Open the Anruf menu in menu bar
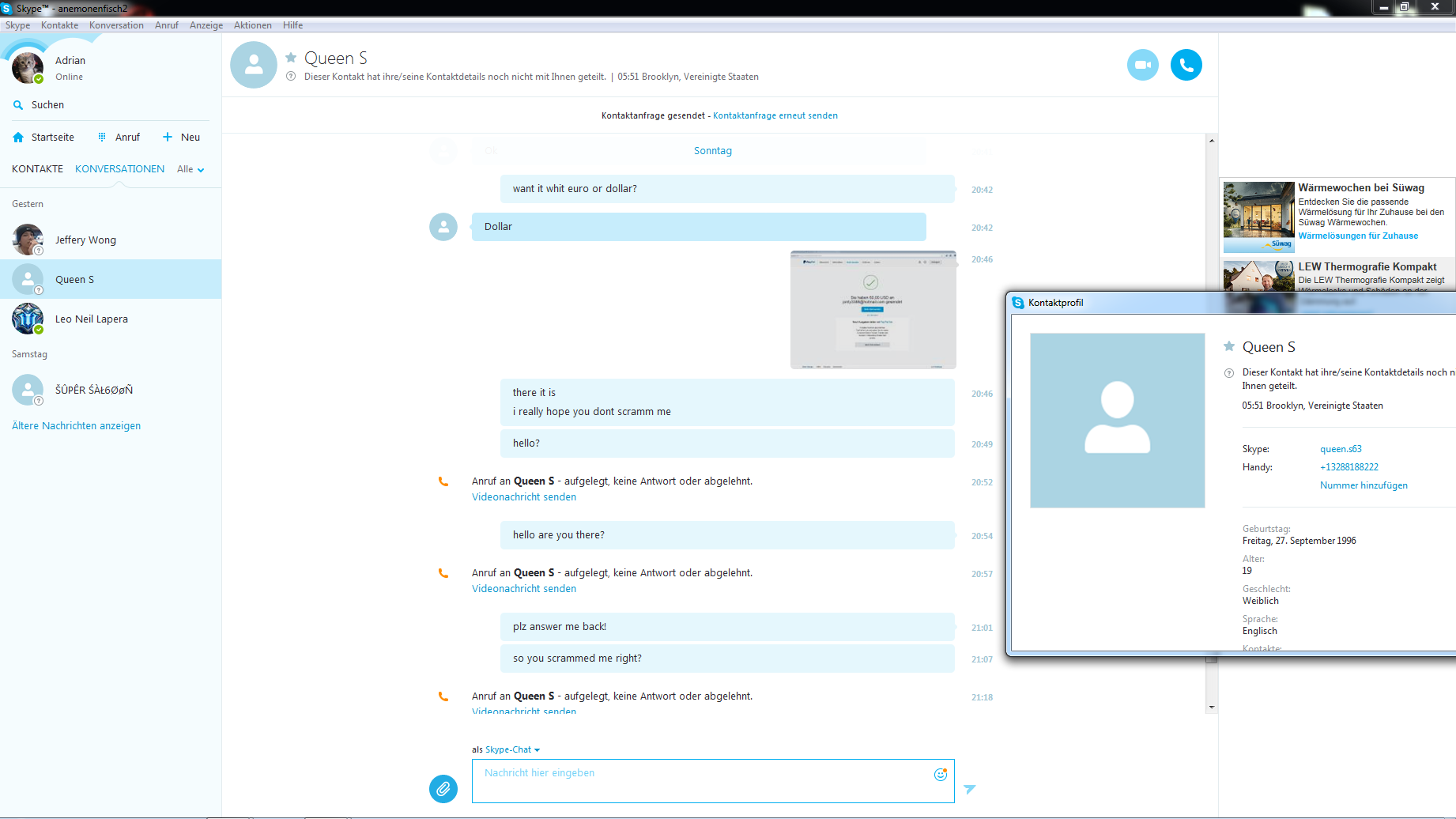1456x819 pixels. 167,25
